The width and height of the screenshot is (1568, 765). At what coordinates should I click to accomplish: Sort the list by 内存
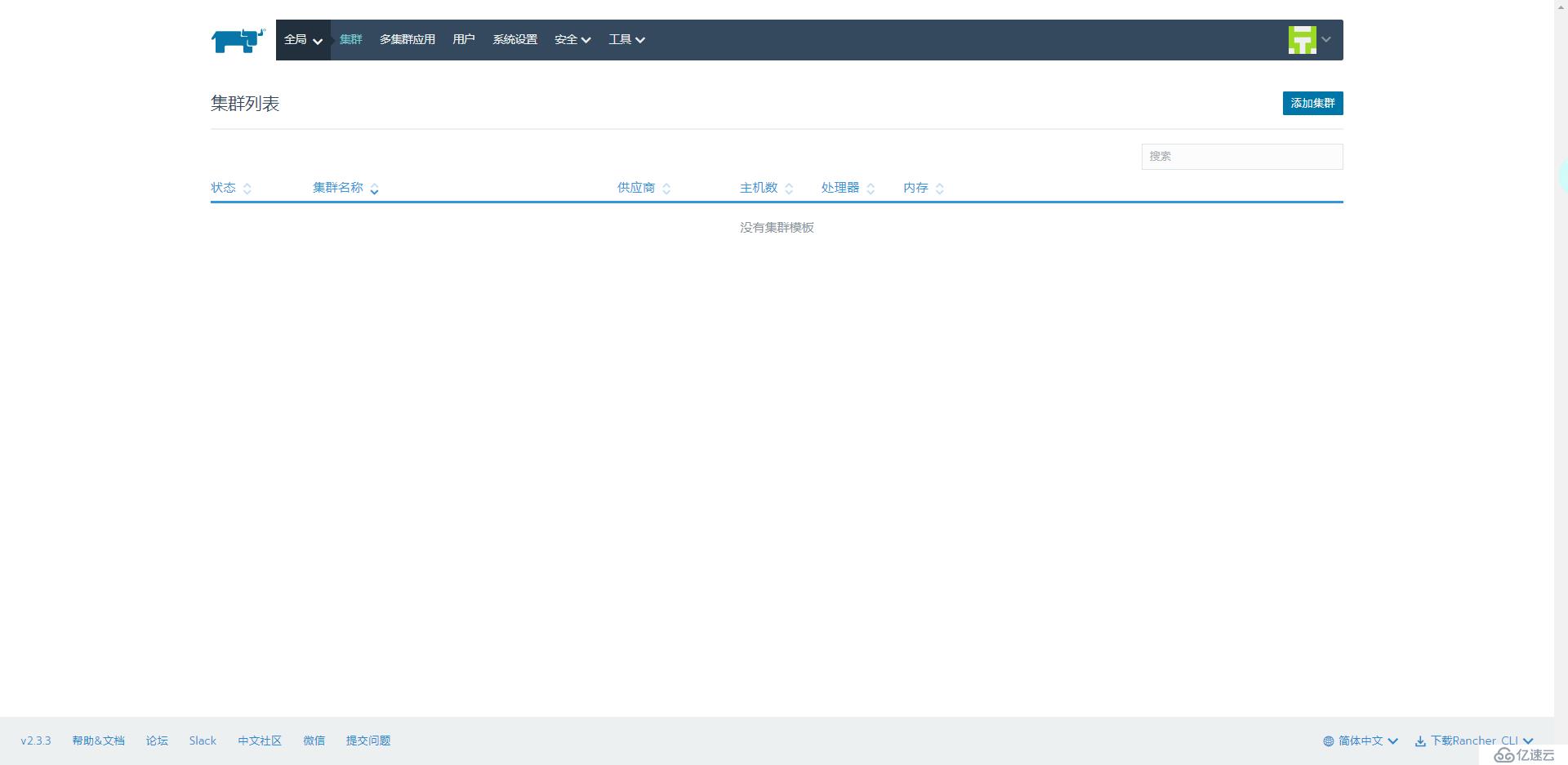click(924, 188)
